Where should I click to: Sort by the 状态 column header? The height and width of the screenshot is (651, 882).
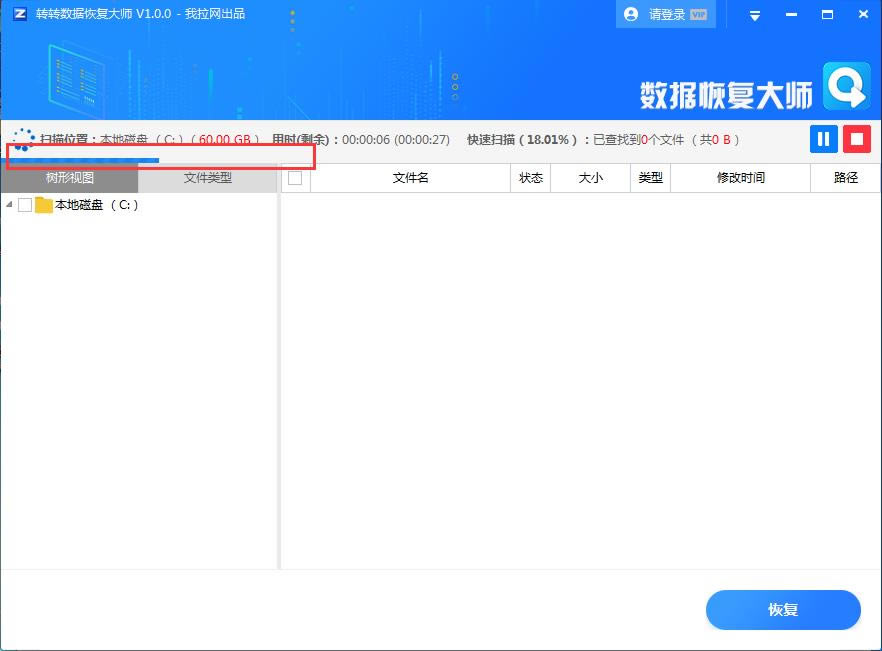point(530,178)
